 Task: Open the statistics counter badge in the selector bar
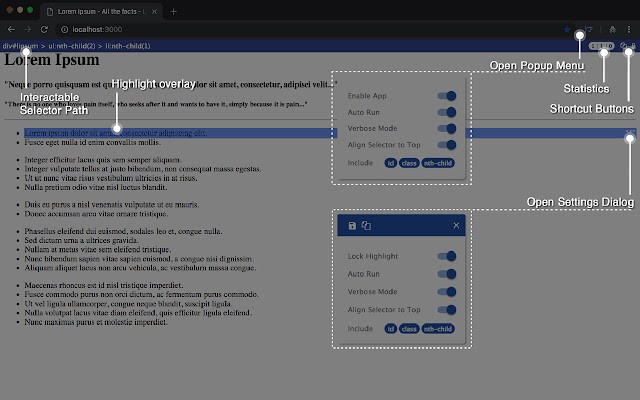[601, 46]
